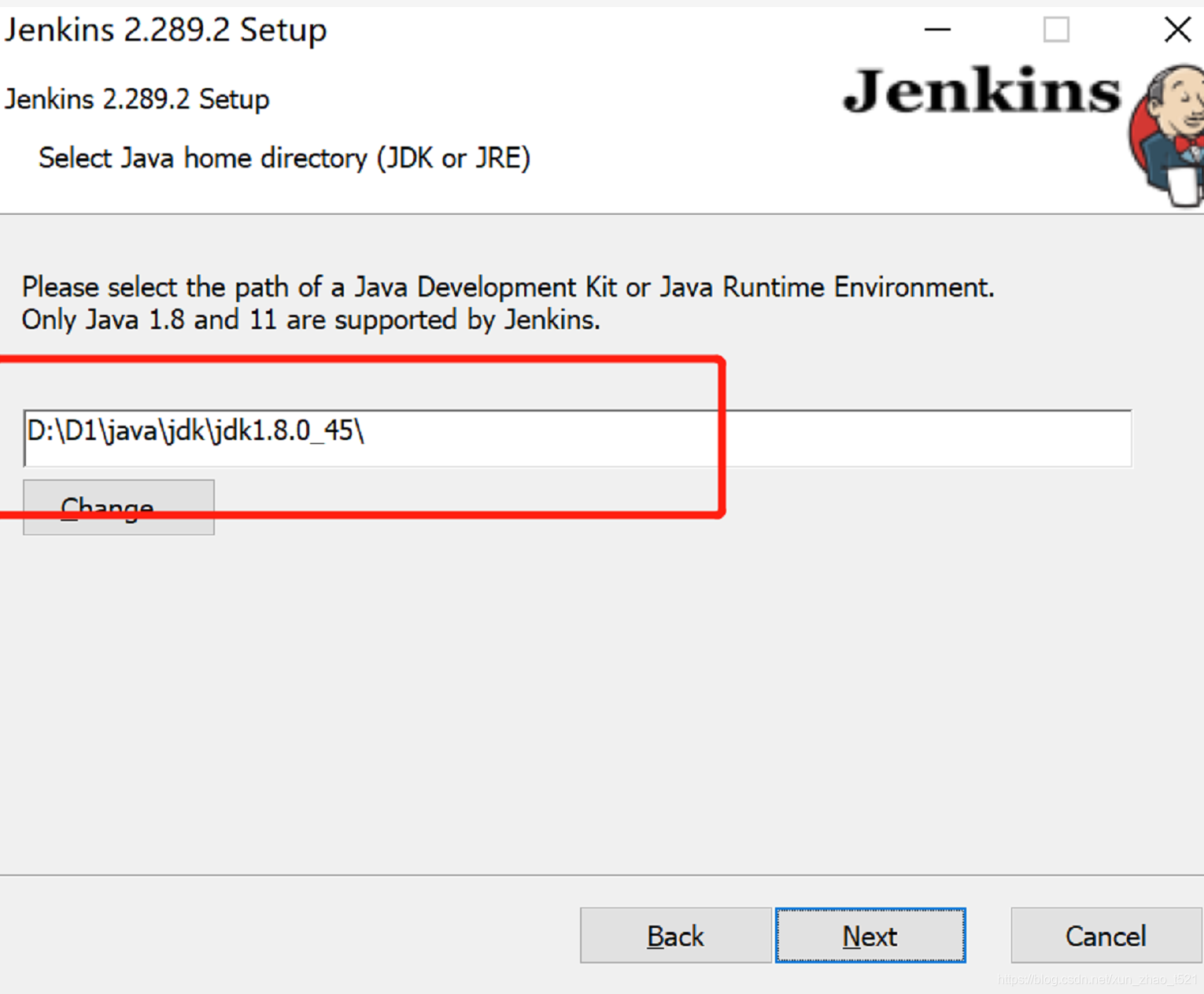Click 'Select Java home directory (JDK or JRE)'
Screen dimensions: 1204x994
284,158
